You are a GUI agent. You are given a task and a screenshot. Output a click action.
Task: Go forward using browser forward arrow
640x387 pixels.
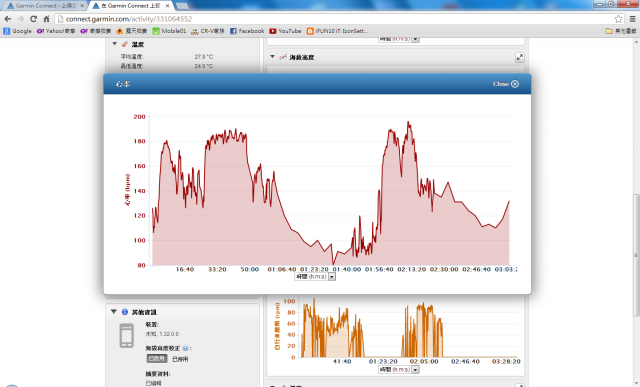pyautogui.click(x=21, y=19)
